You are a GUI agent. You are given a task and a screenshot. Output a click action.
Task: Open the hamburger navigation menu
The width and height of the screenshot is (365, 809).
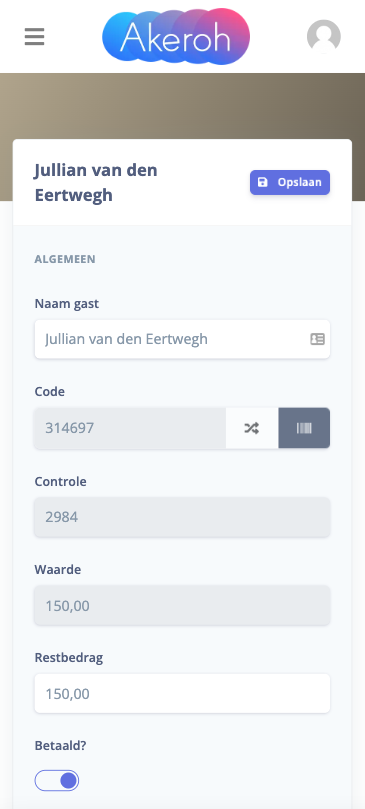point(35,37)
